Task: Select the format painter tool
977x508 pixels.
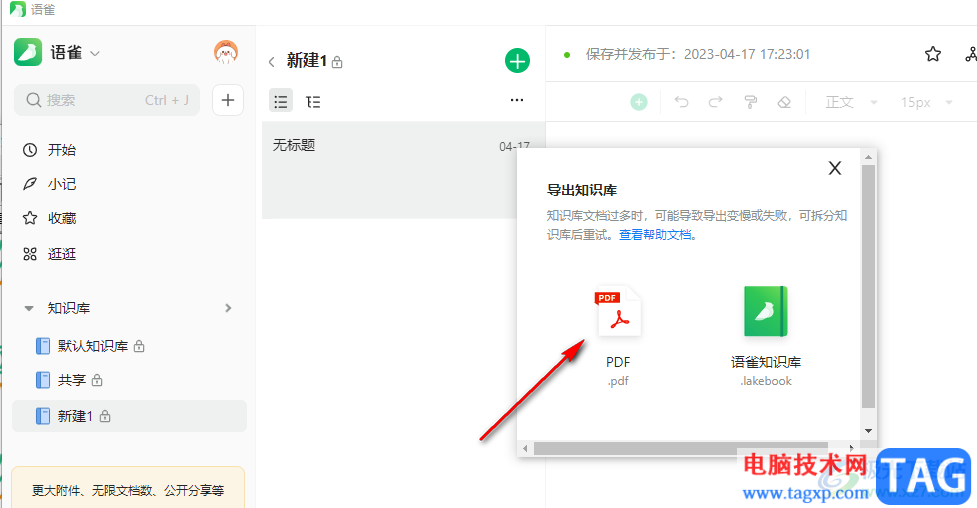Action: click(x=751, y=102)
